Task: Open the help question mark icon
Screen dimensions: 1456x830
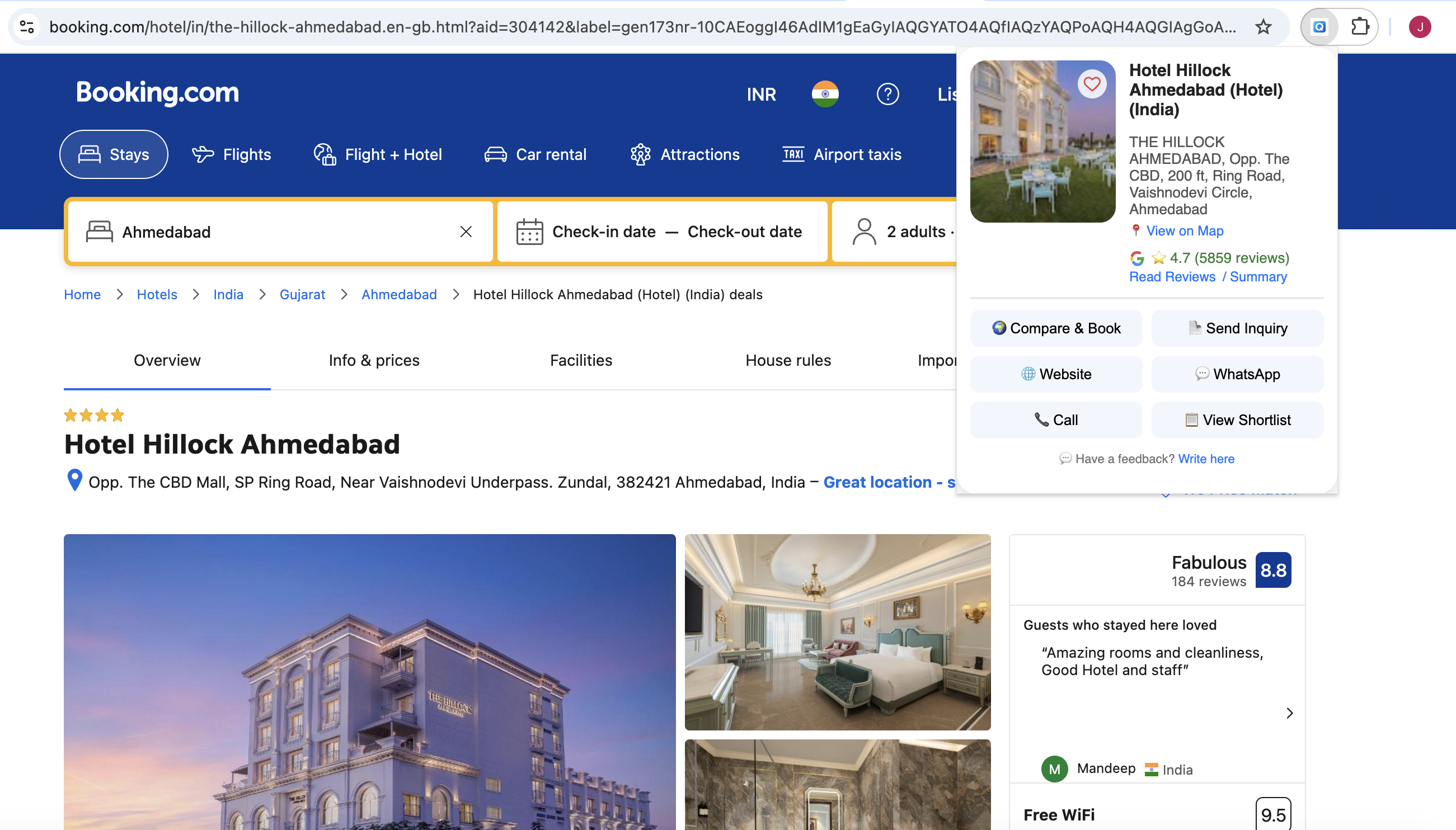Action: pos(887,94)
